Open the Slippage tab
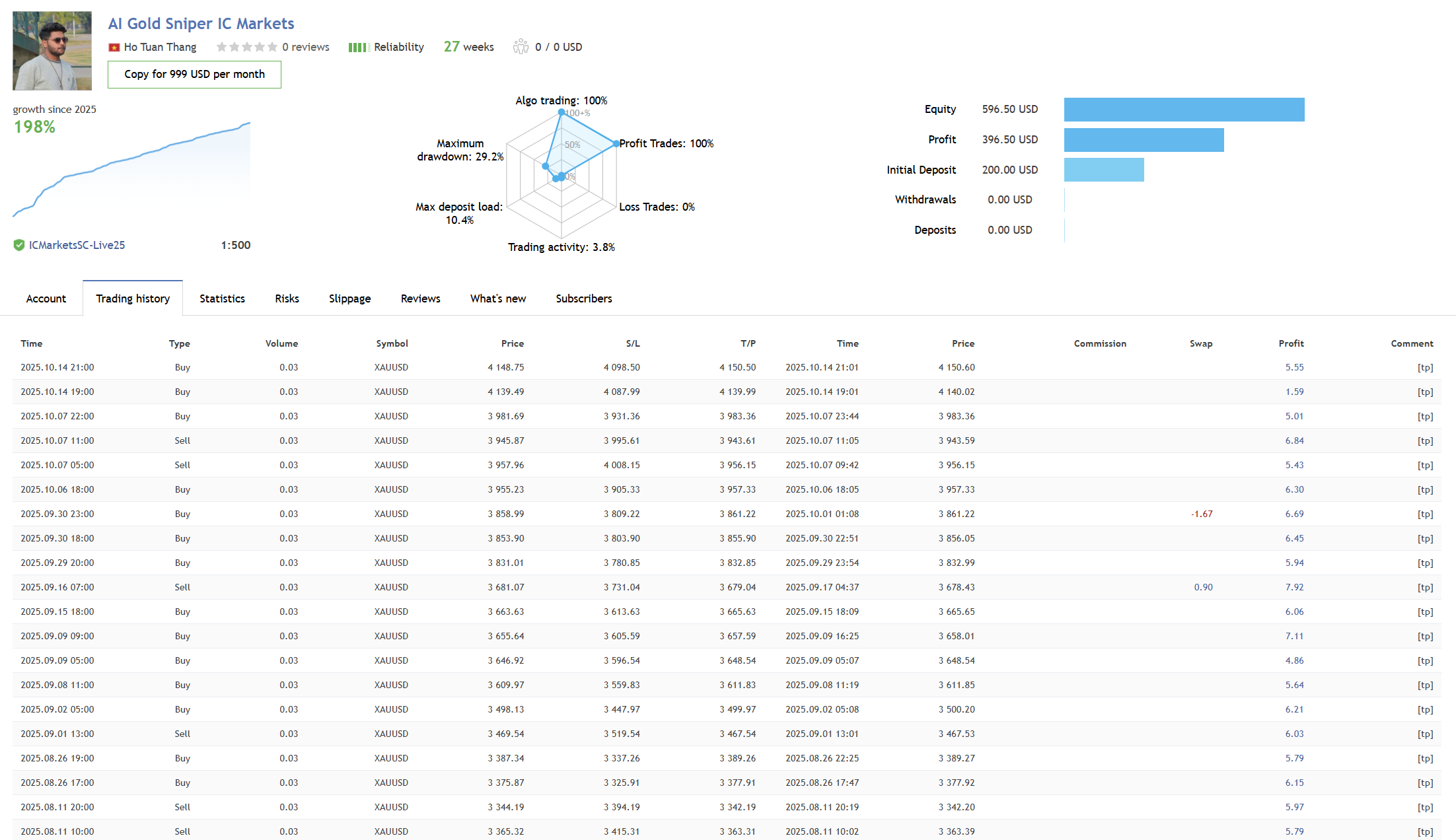The height and width of the screenshot is (840, 1456). (x=349, y=298)
